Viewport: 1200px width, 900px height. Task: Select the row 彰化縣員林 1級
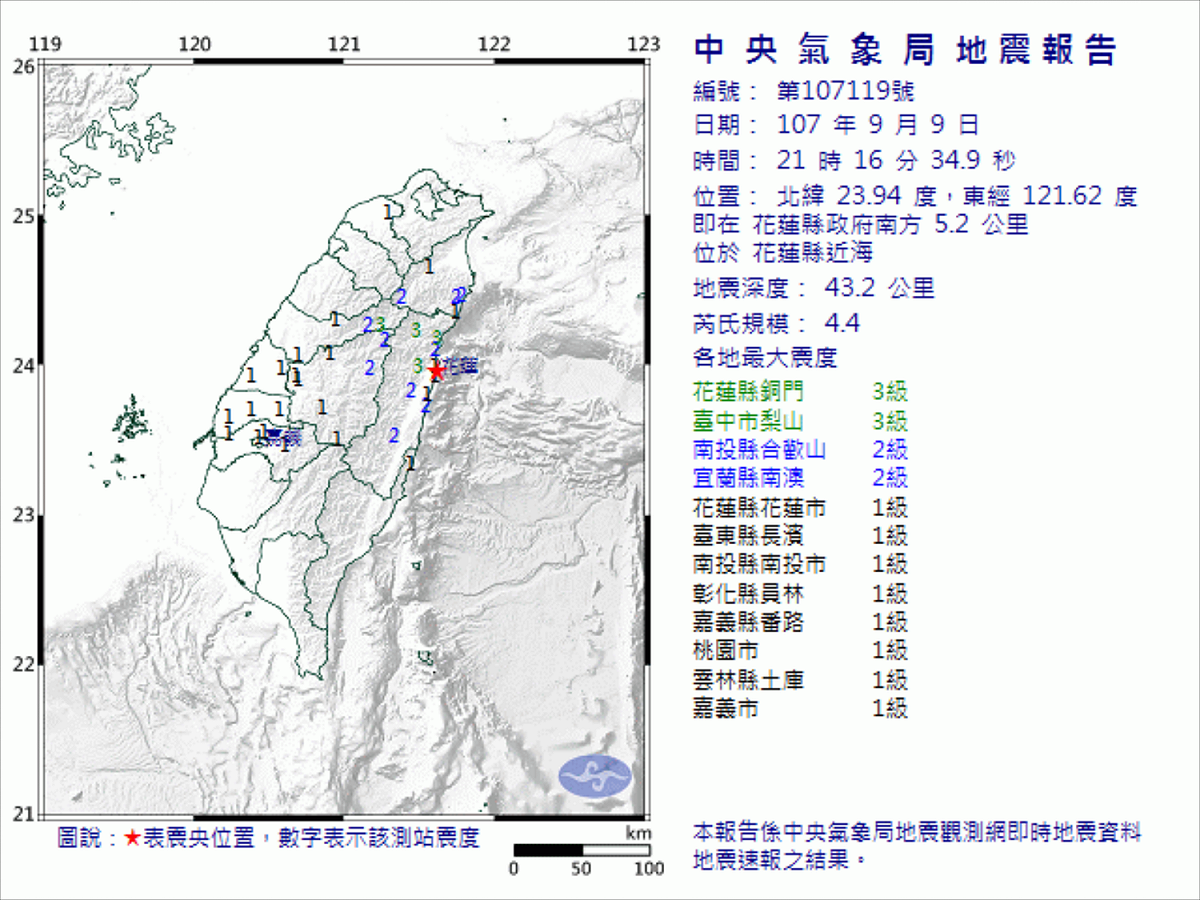800,592
